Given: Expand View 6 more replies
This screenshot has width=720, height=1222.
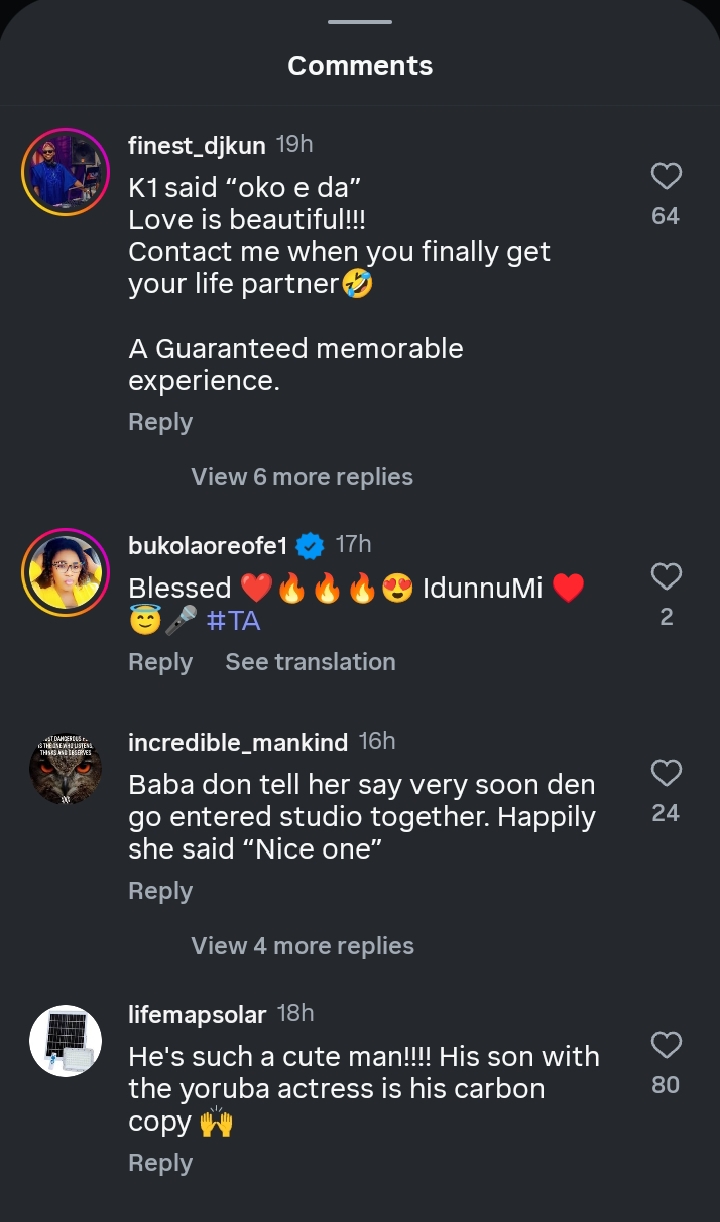Looking at the screenshot, I should click(302, 477).
